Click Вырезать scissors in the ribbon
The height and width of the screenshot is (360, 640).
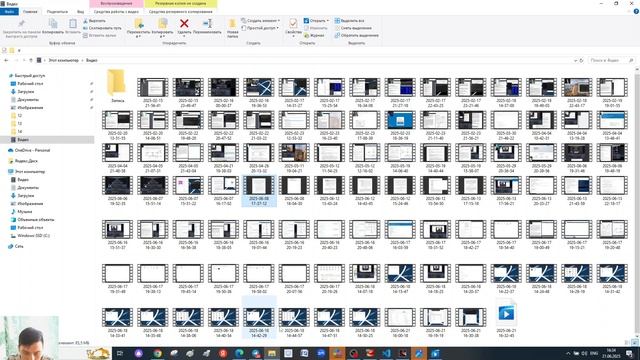95,21
